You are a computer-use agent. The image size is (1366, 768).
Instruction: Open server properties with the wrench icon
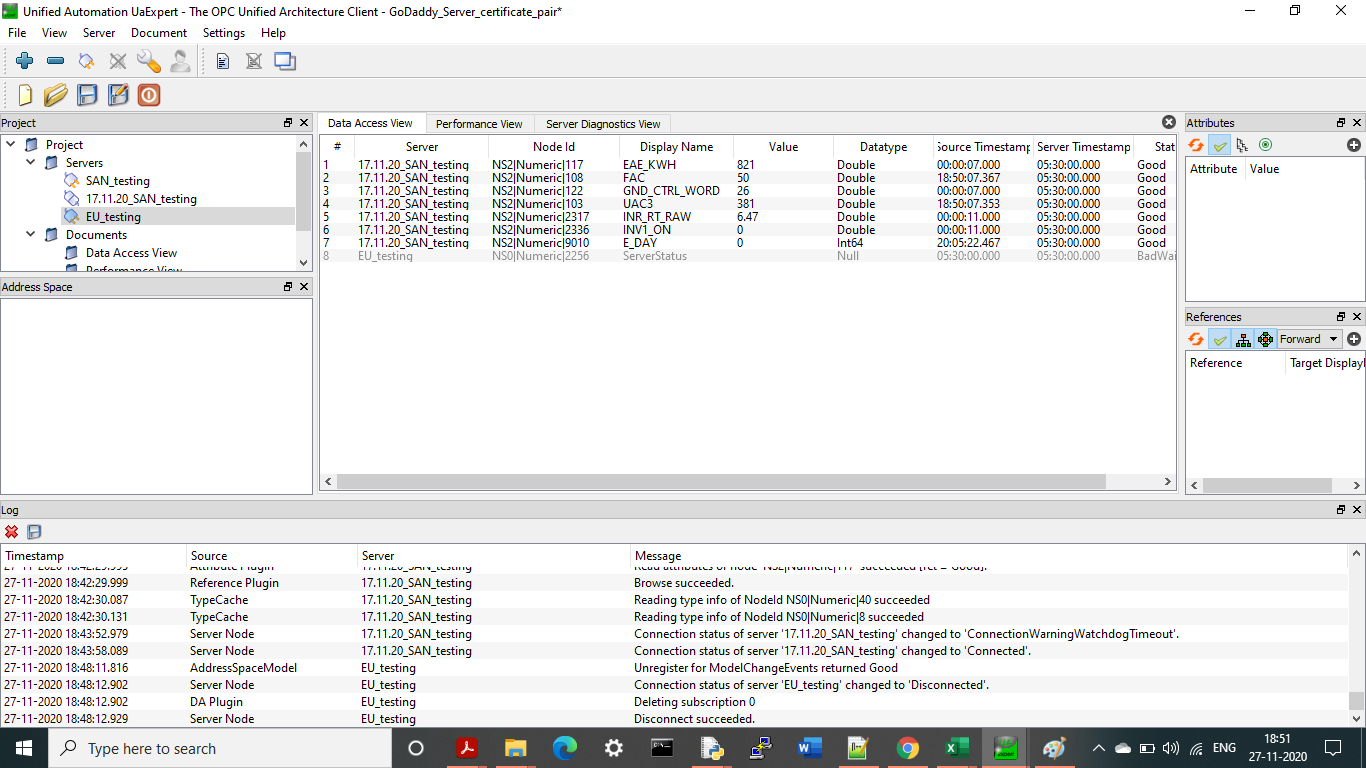pos(148,61)
